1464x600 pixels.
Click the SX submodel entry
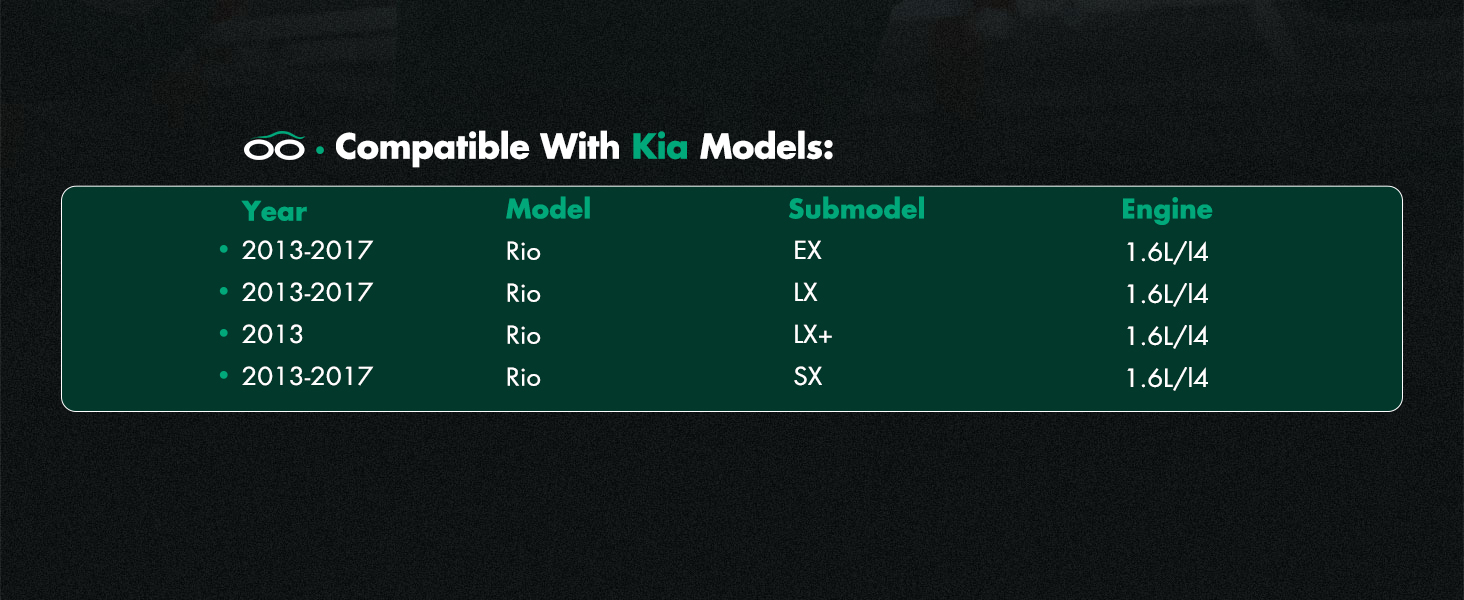807,377
